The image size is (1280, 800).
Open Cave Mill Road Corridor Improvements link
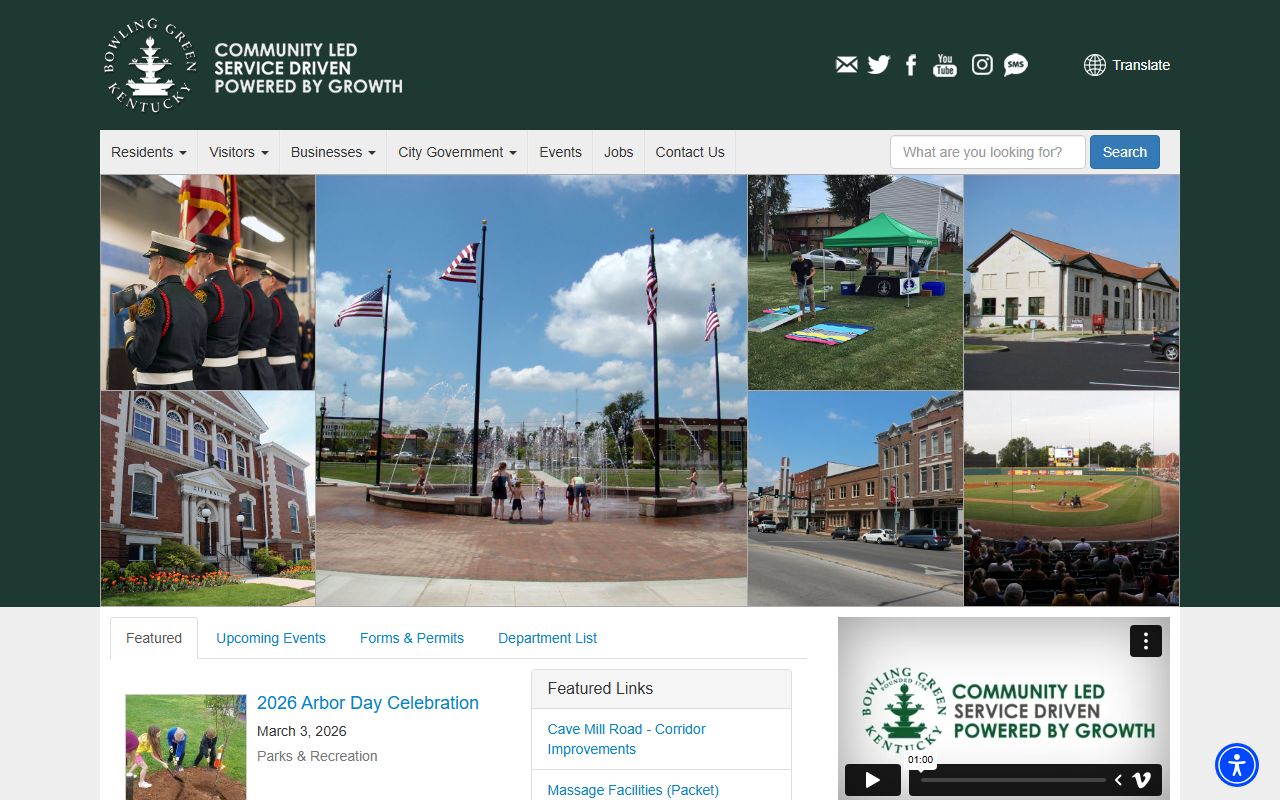click(627, 739)
